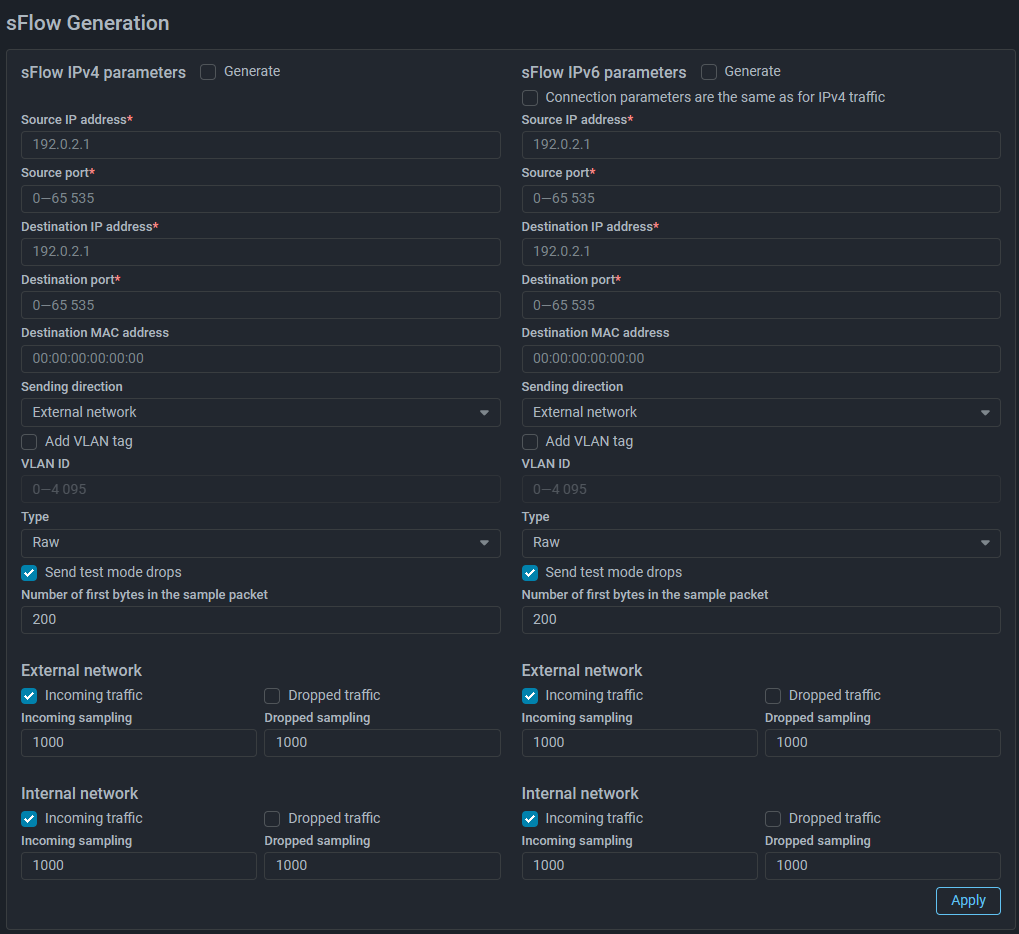
Task: Toggle IPv6 Add VLAN tag checkbox
Action: click(530, 442)
